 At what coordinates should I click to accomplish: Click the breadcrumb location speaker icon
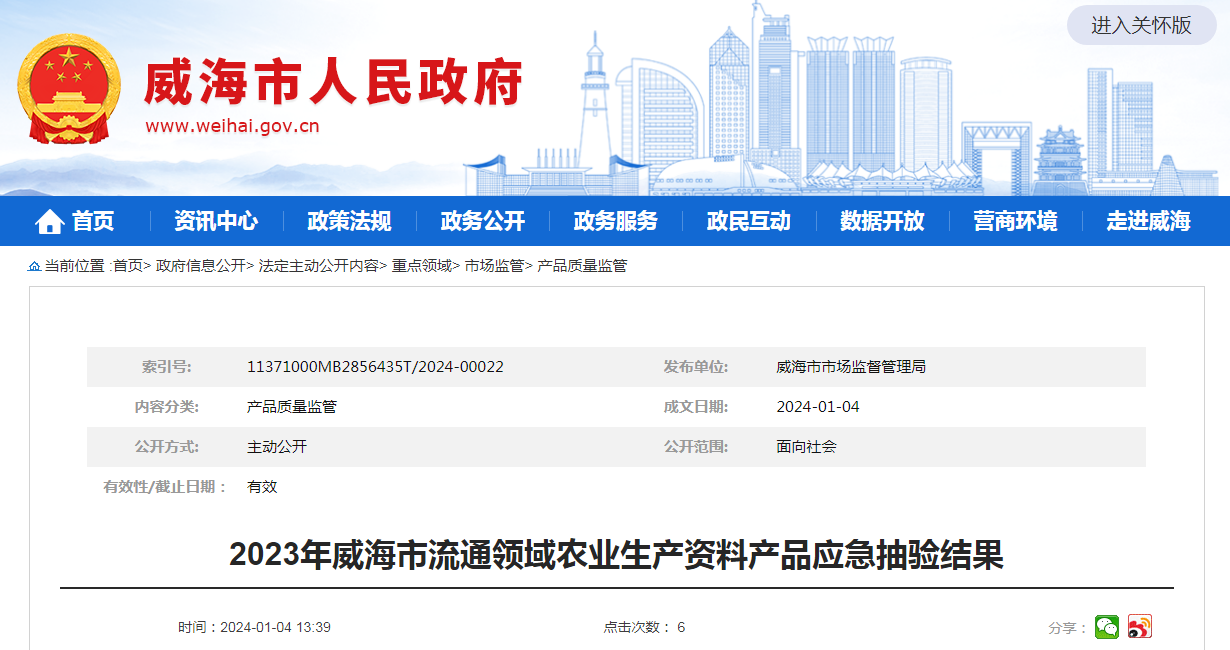(x=35, y=267)
